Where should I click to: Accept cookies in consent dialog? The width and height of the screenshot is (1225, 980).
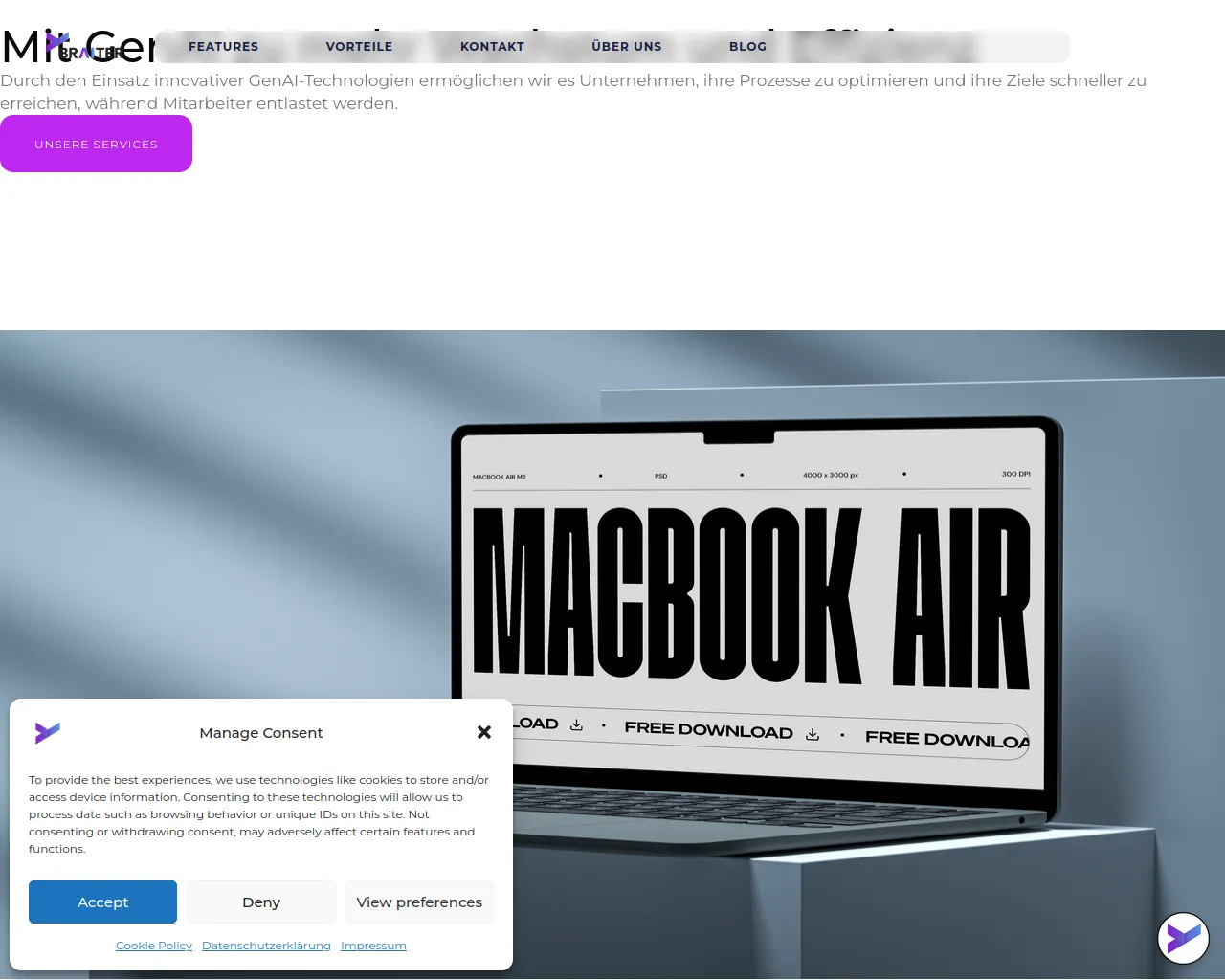point(102,902)
